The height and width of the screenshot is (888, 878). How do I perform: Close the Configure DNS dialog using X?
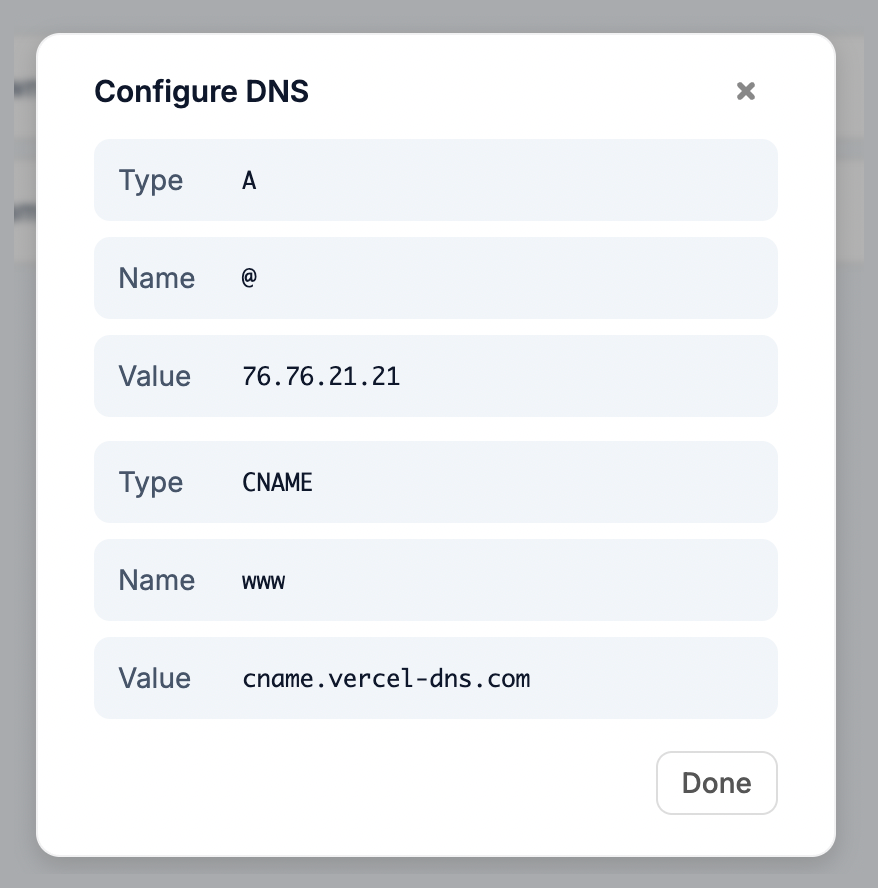[745, 91]
